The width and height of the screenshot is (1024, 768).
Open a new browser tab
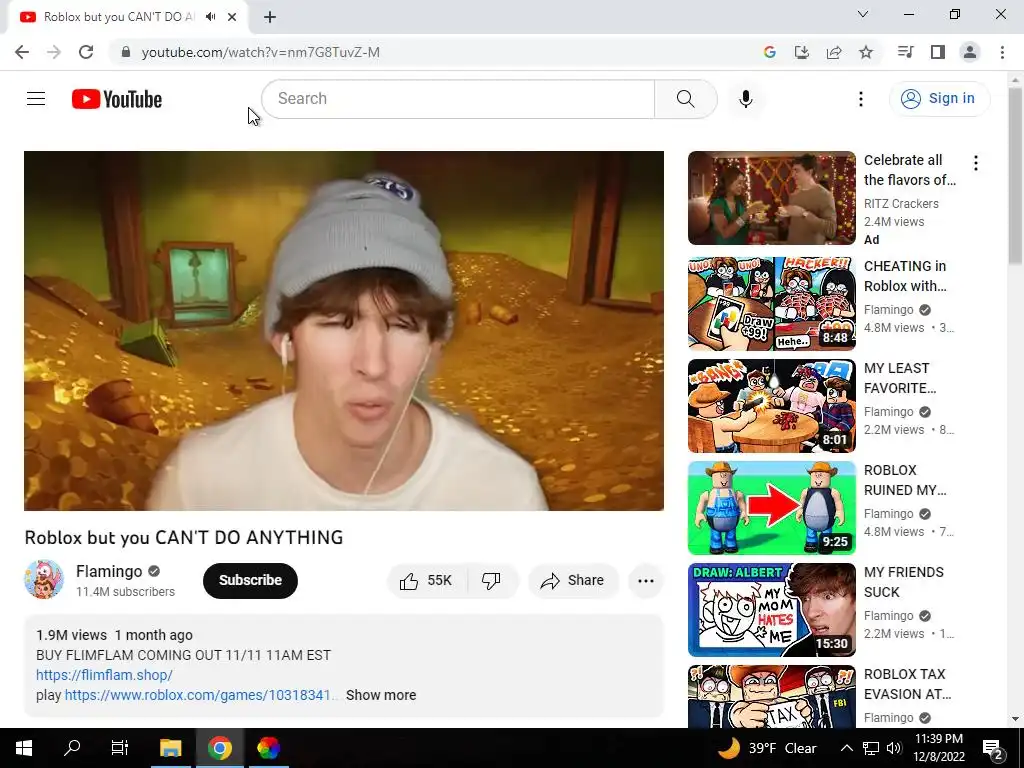click(270, 17)
